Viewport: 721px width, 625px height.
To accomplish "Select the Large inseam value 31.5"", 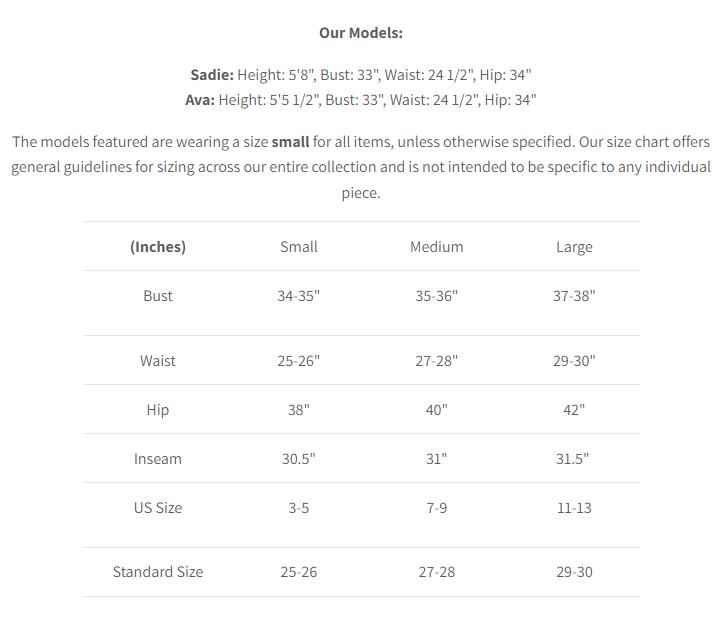I will coord(574,459).
